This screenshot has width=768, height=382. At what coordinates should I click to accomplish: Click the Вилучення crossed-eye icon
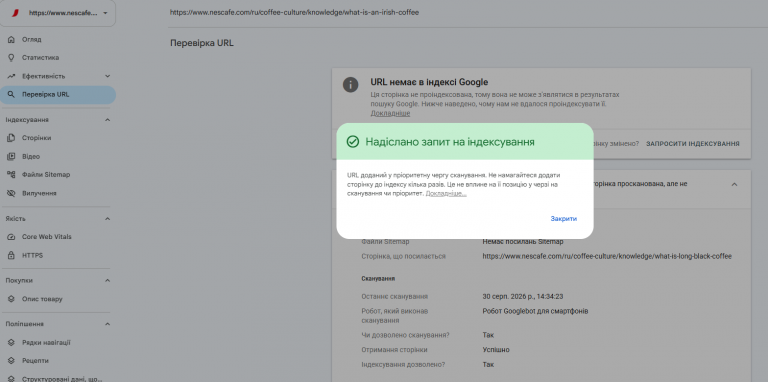tap(11, 193)
